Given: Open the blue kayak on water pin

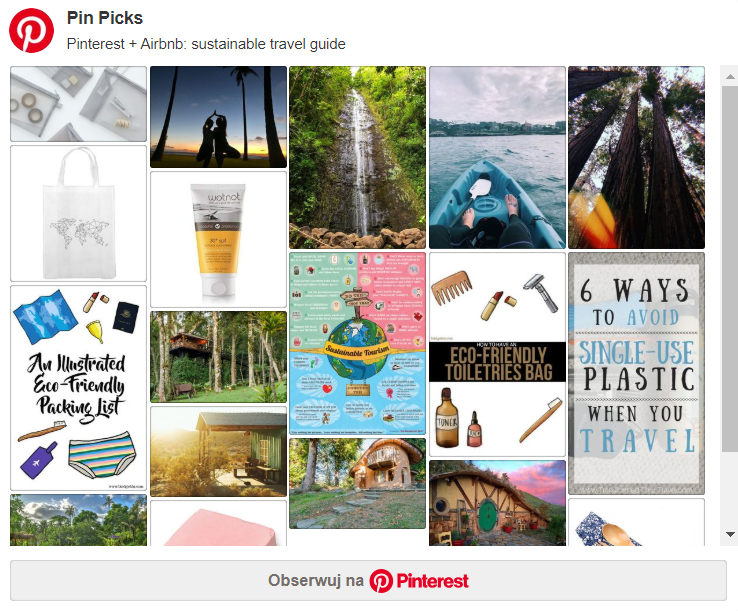Looking at the screenshot, I should [x=497, y=157].
